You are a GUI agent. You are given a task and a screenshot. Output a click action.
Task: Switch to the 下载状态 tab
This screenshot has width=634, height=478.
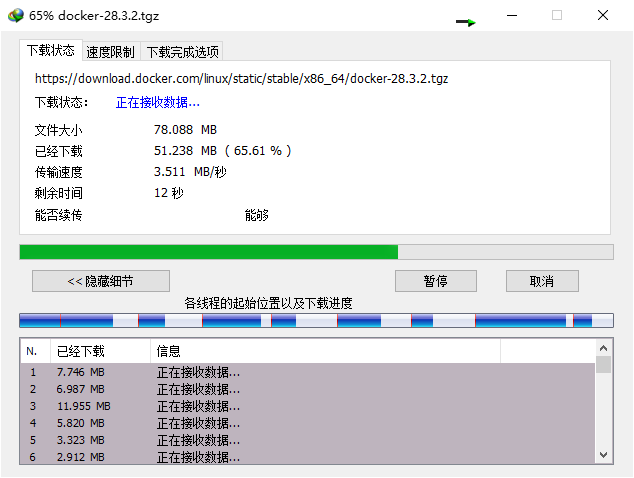(x=51, y=51)
